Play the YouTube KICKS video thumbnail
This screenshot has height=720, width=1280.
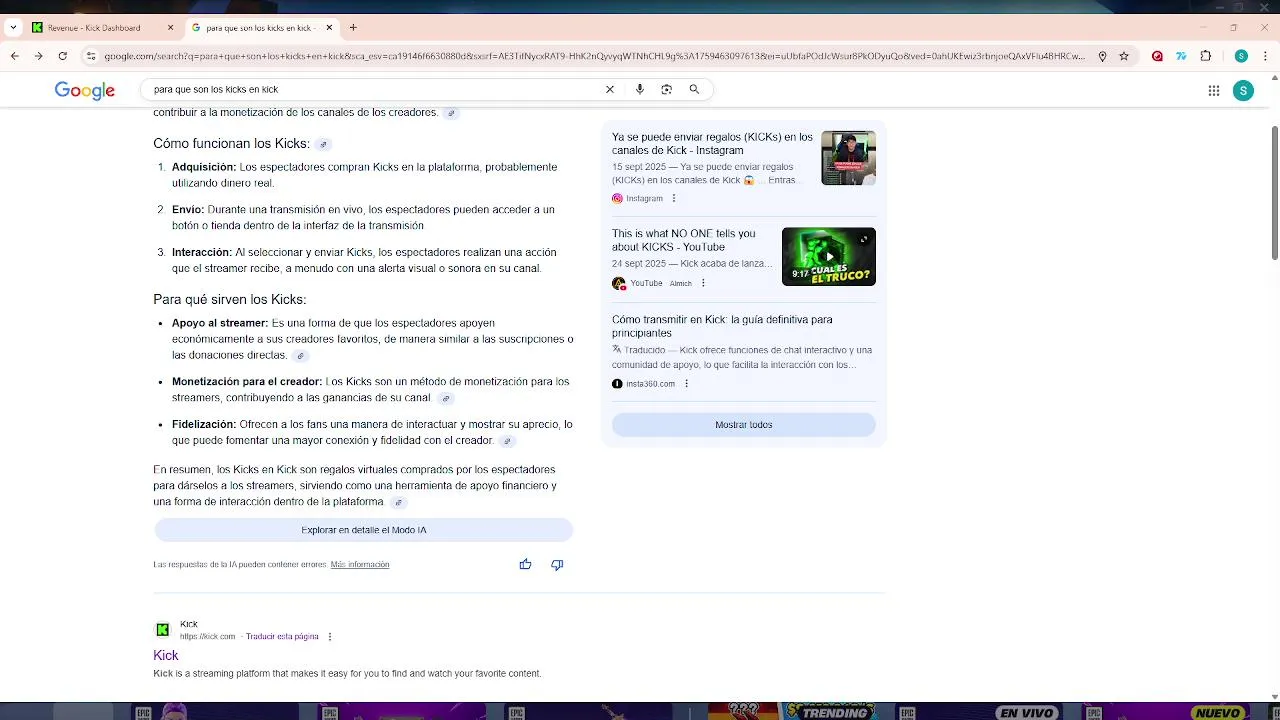pos(829,257)
